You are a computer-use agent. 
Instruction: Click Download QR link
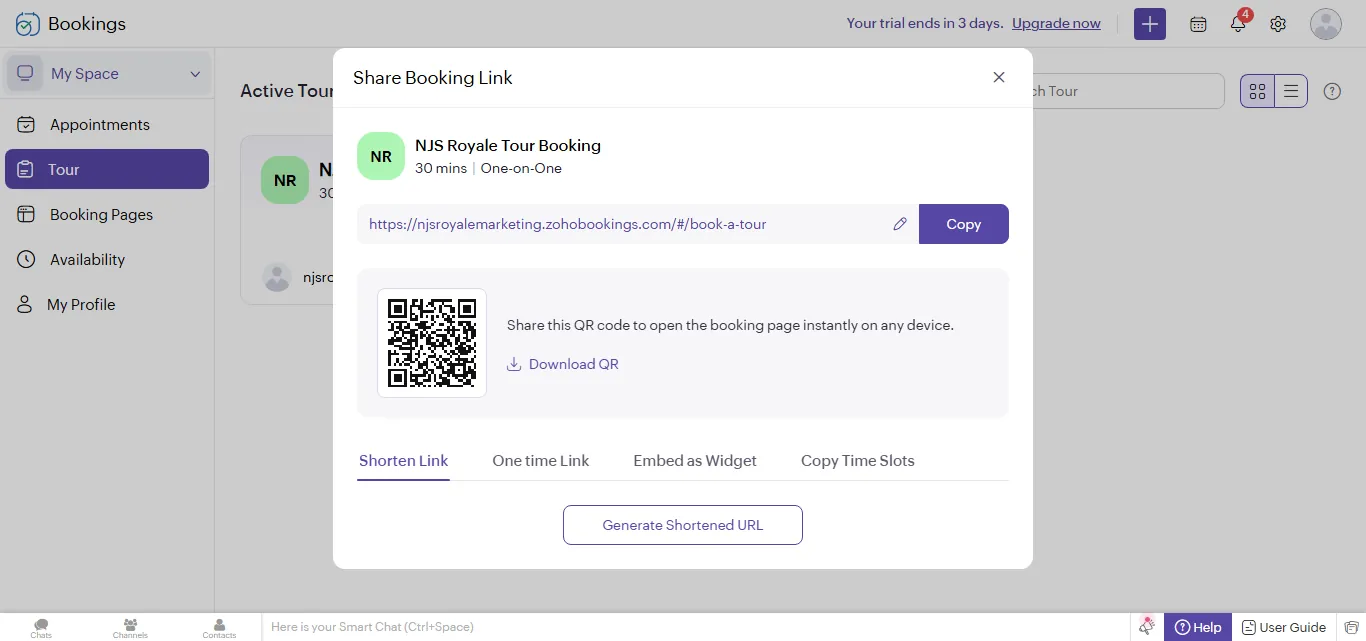coord(563,364)
